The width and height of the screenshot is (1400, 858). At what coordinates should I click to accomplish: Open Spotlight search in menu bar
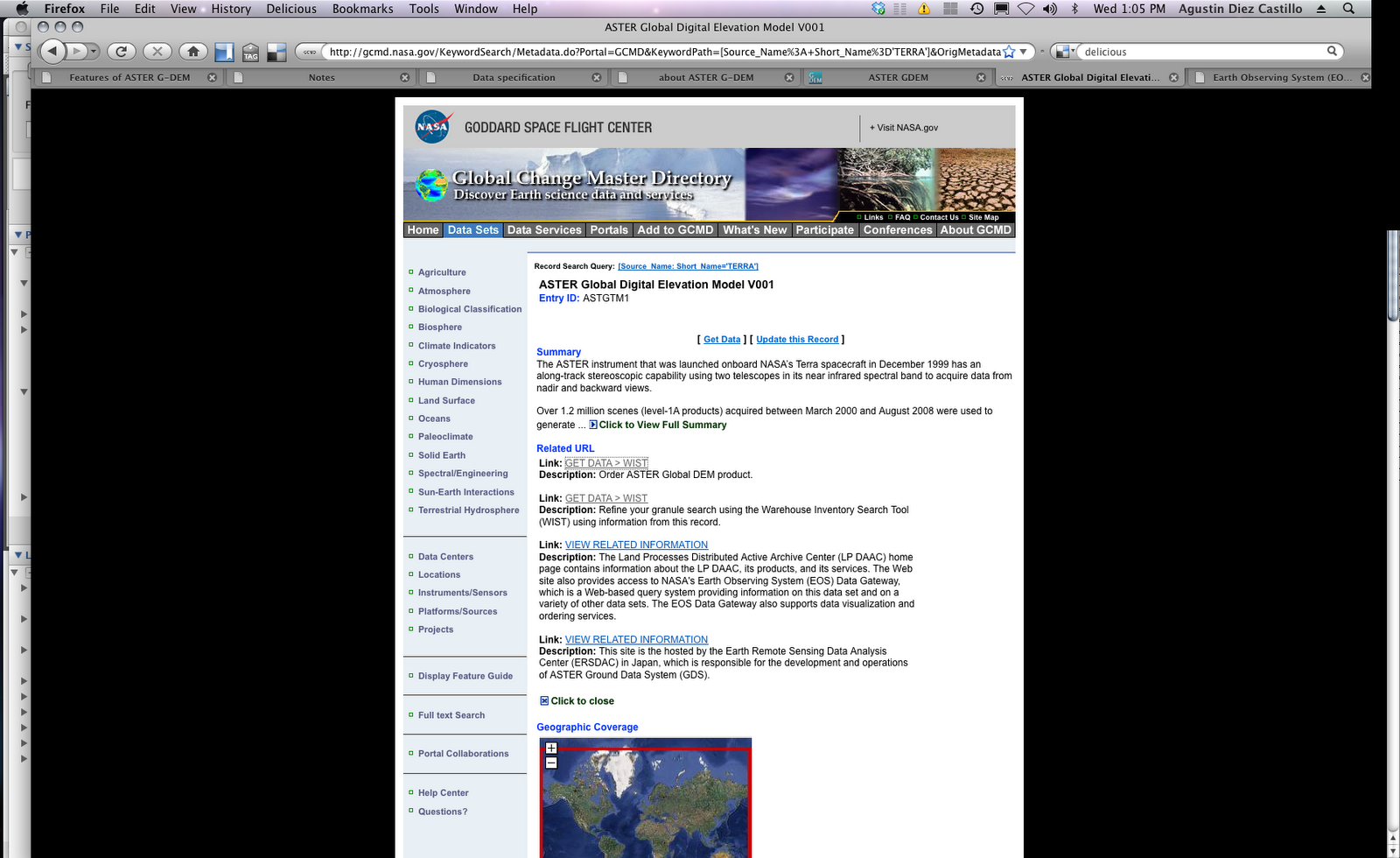tap(1348, 9)
